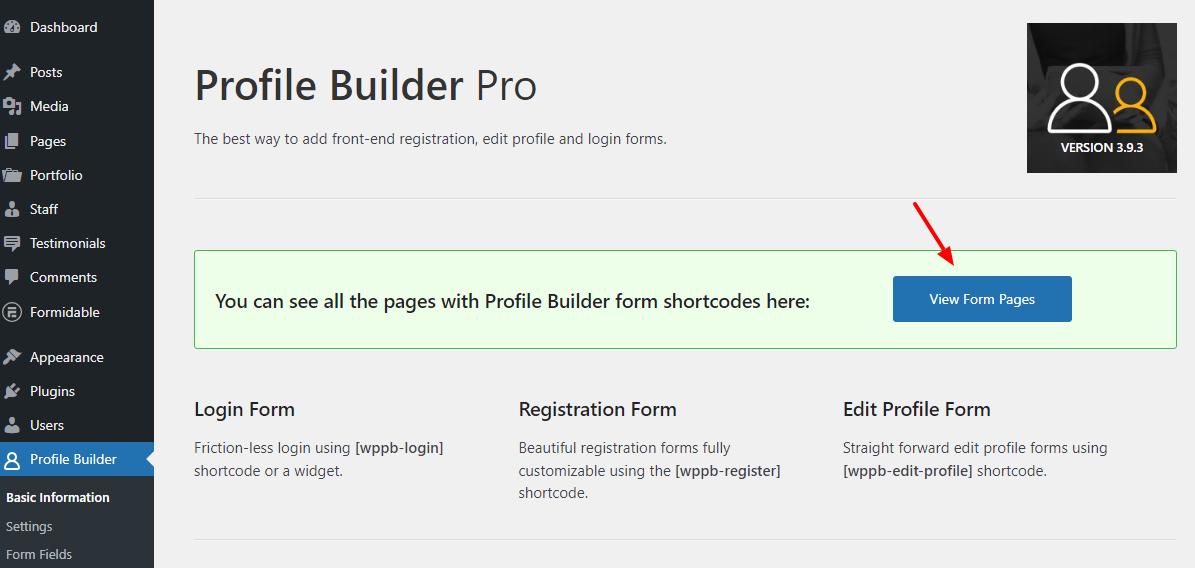Click the Comments bubble icon

12,278
